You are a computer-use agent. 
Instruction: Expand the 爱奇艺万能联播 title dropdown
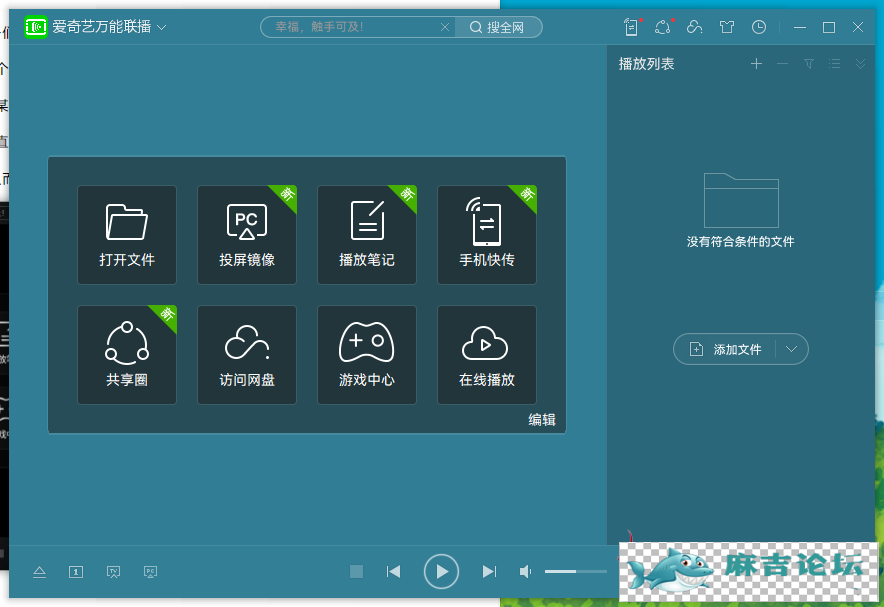[x=162, y=27]
